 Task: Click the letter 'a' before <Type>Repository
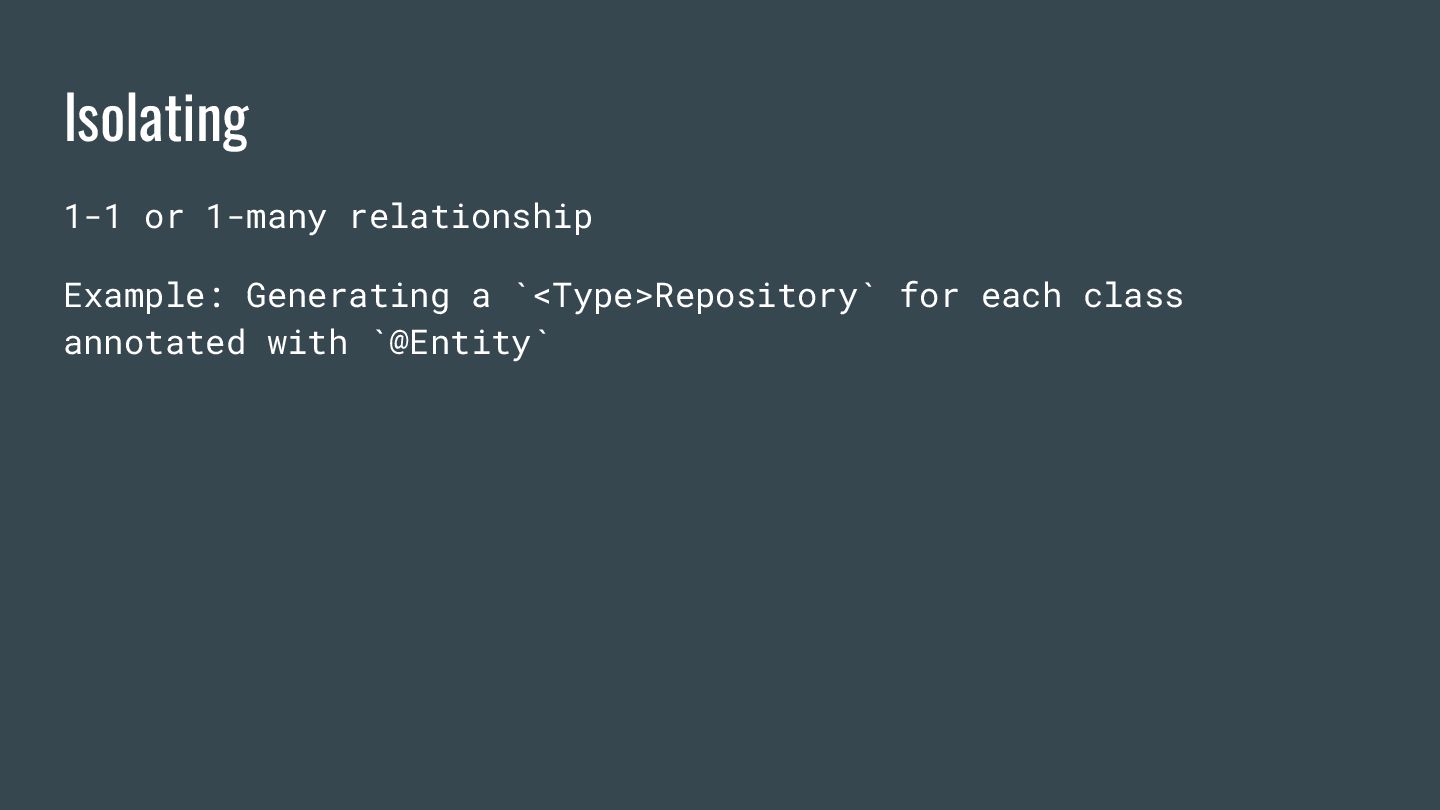click(x=481, y=297)
